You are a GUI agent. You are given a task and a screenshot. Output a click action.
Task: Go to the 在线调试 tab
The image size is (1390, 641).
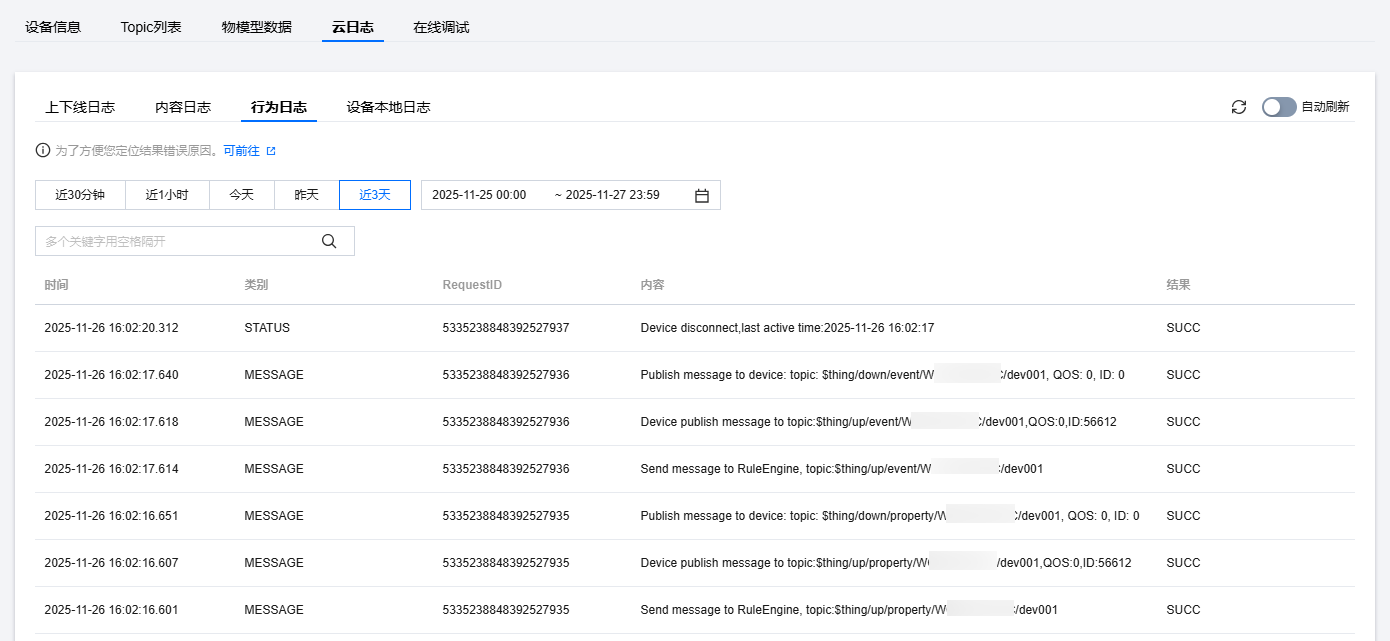(x=441, y=27)
